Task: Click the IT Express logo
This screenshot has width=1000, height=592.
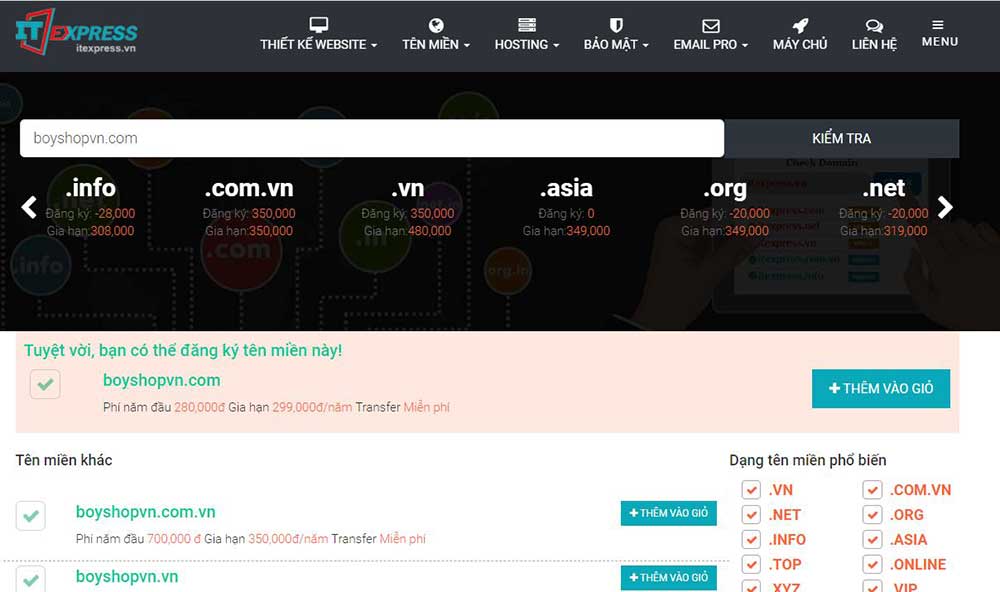Action: click(x=76, y=33)
